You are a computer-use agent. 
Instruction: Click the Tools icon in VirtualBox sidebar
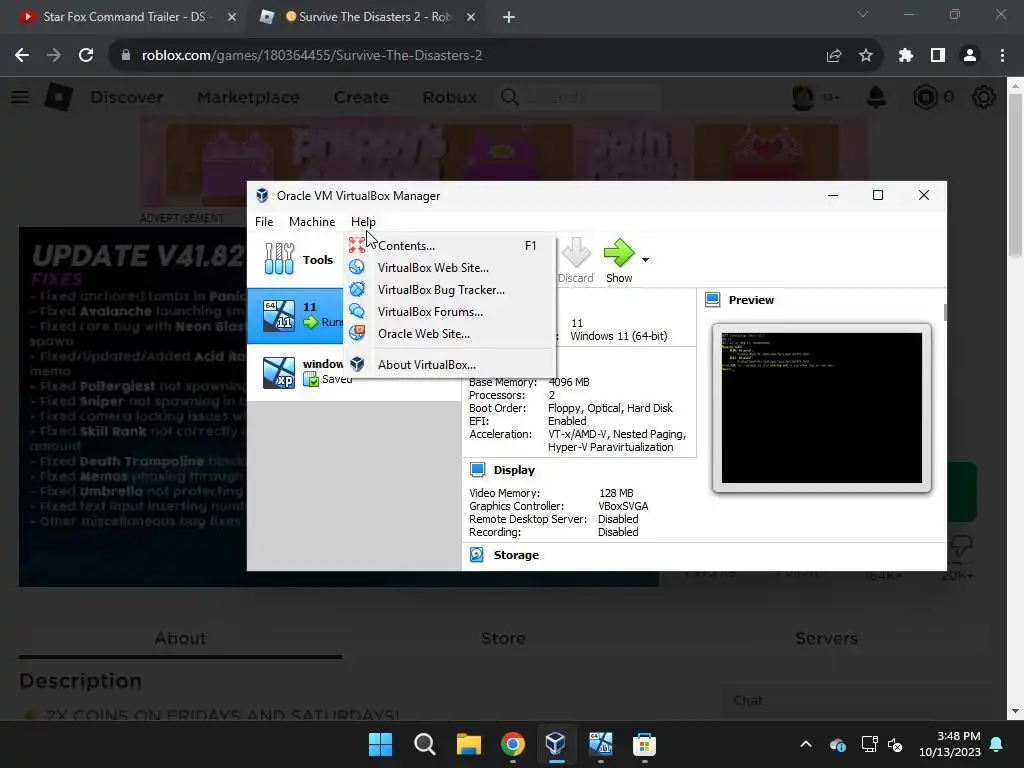tap(280, 259)
